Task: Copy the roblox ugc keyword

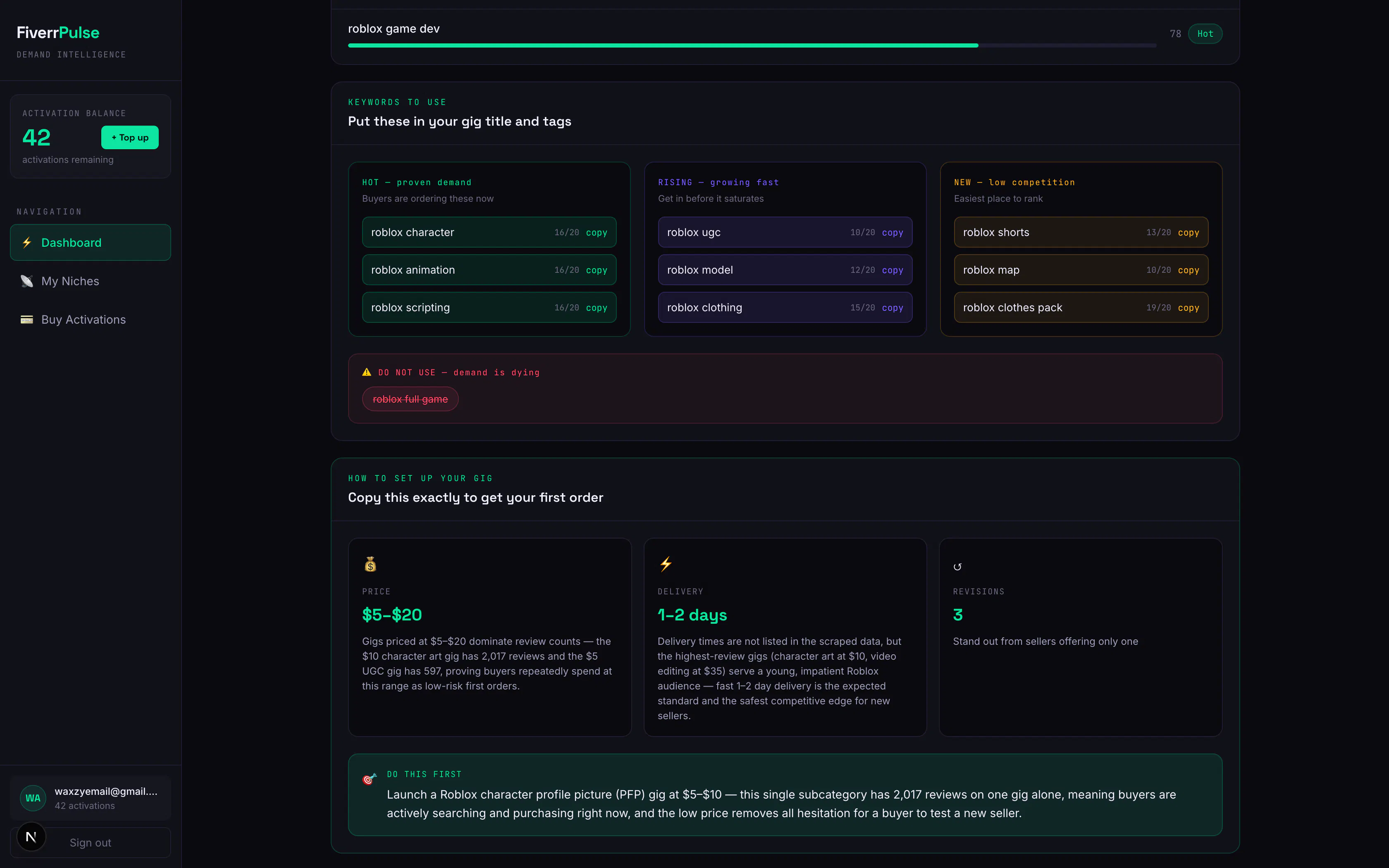Action: pyautogui.click(x=893, y=232)
